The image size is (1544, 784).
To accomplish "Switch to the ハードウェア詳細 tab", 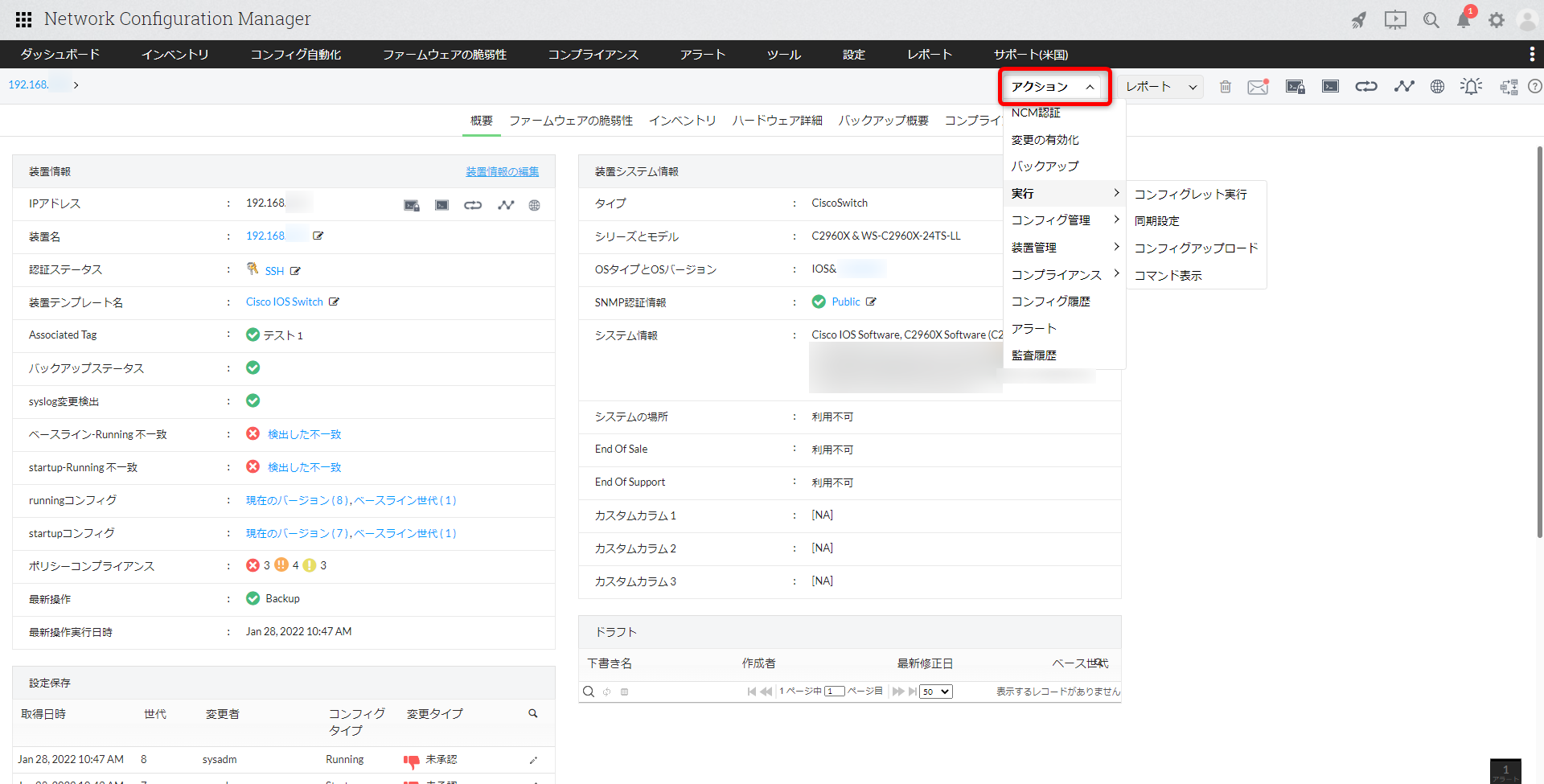I will tap(777, 121).
